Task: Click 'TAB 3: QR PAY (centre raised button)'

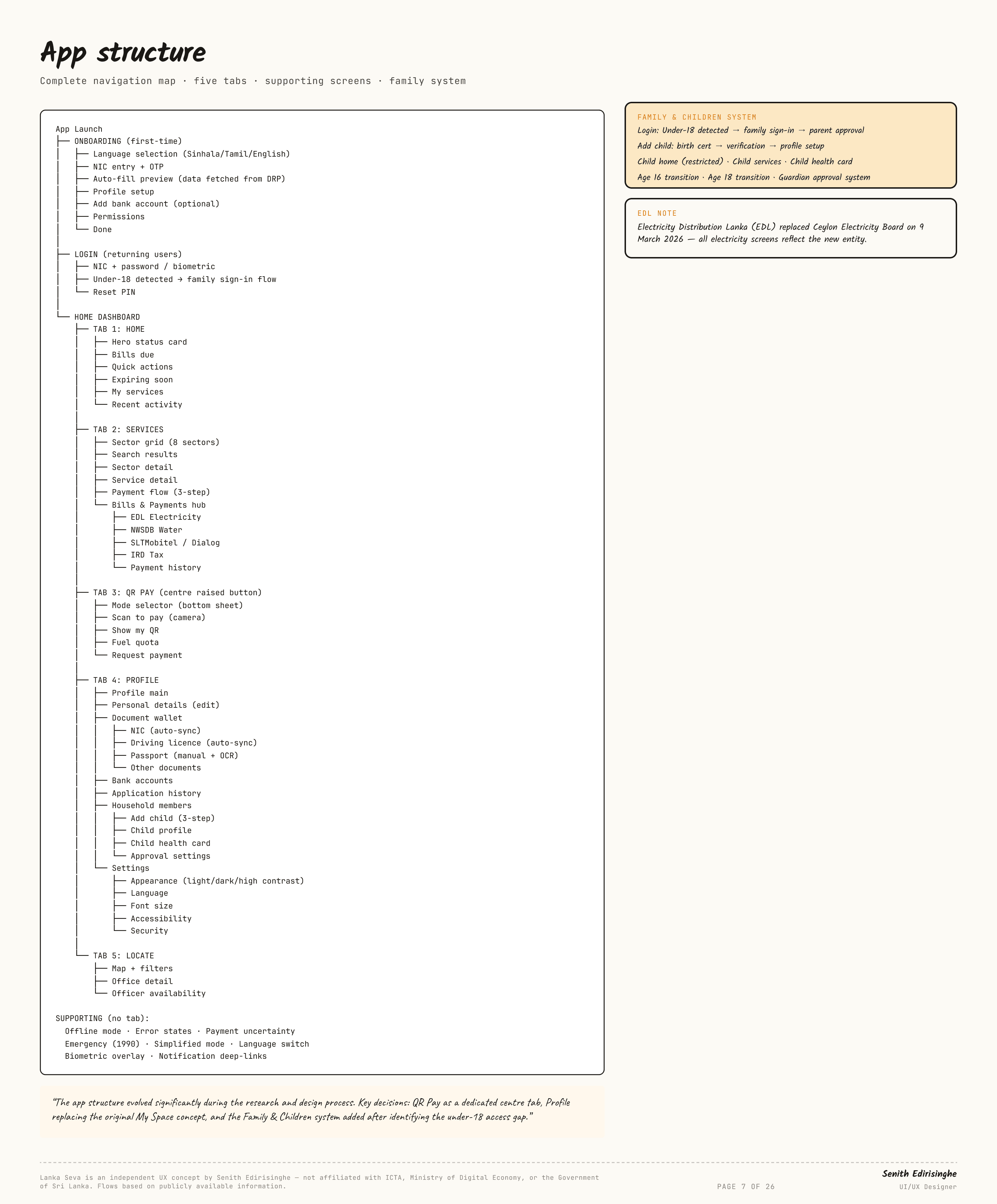Action: 177,592
